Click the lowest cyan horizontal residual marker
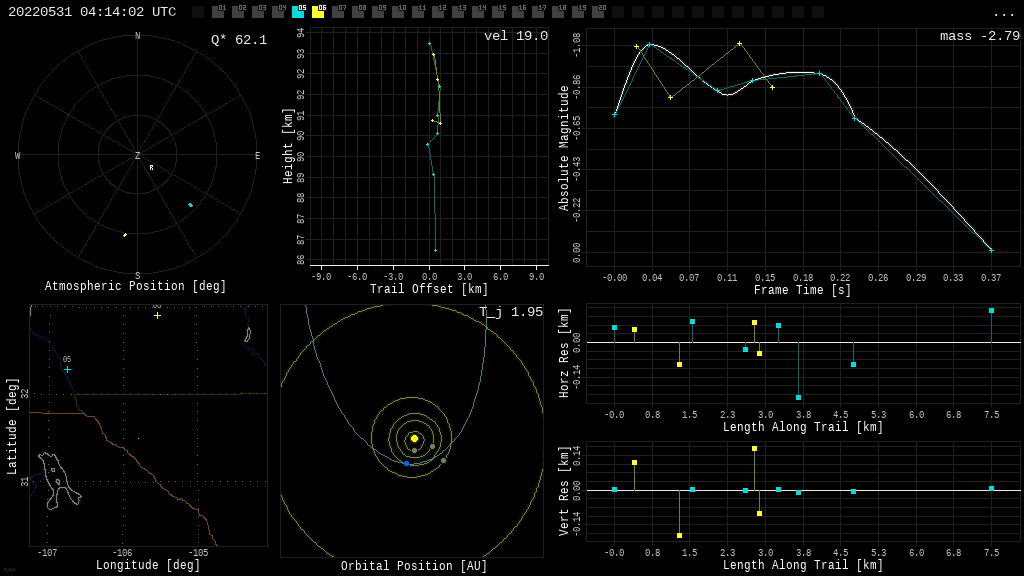The width and height of the screenshot is (1024, 576). (798, 397)
